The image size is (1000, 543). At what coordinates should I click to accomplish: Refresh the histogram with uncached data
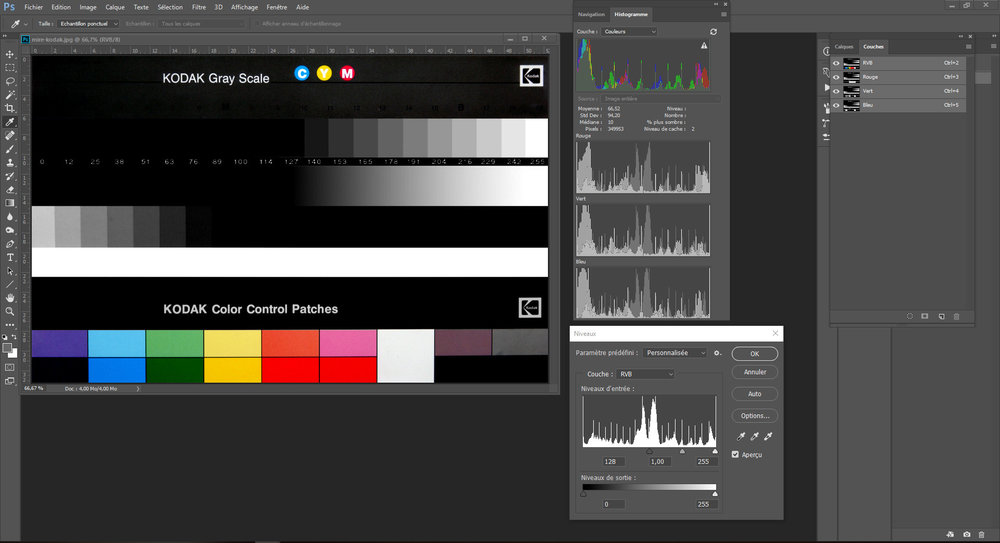(713, 32)
